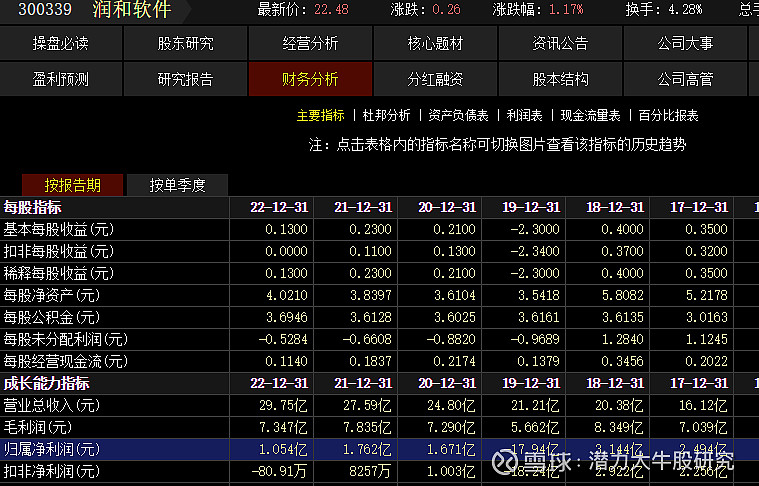The width and height of the screenshot is (759, 486).
Task: Switch to 按报告期 view
Action: [x=73, y=185]
